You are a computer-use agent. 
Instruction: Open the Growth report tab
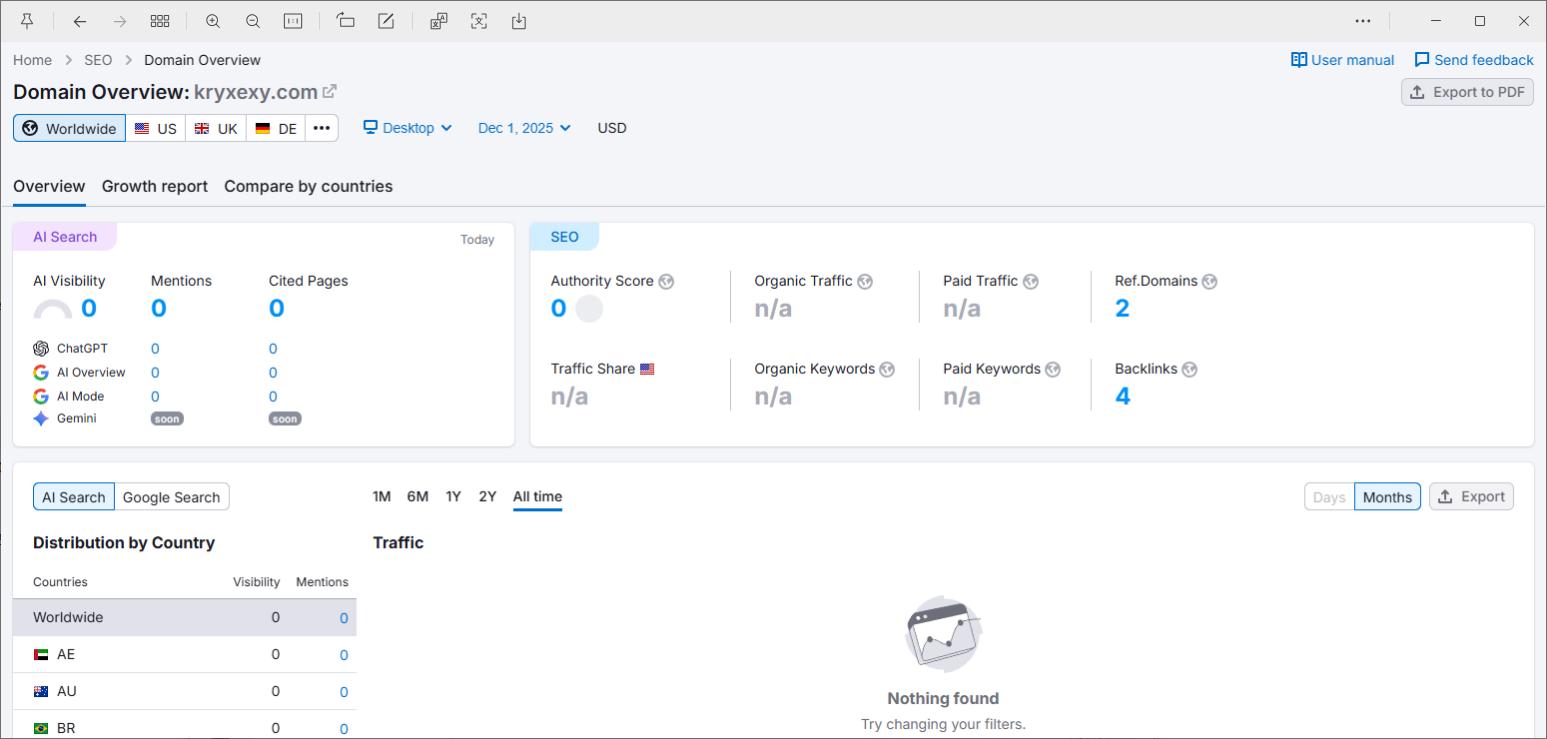(x=155, y=187)
